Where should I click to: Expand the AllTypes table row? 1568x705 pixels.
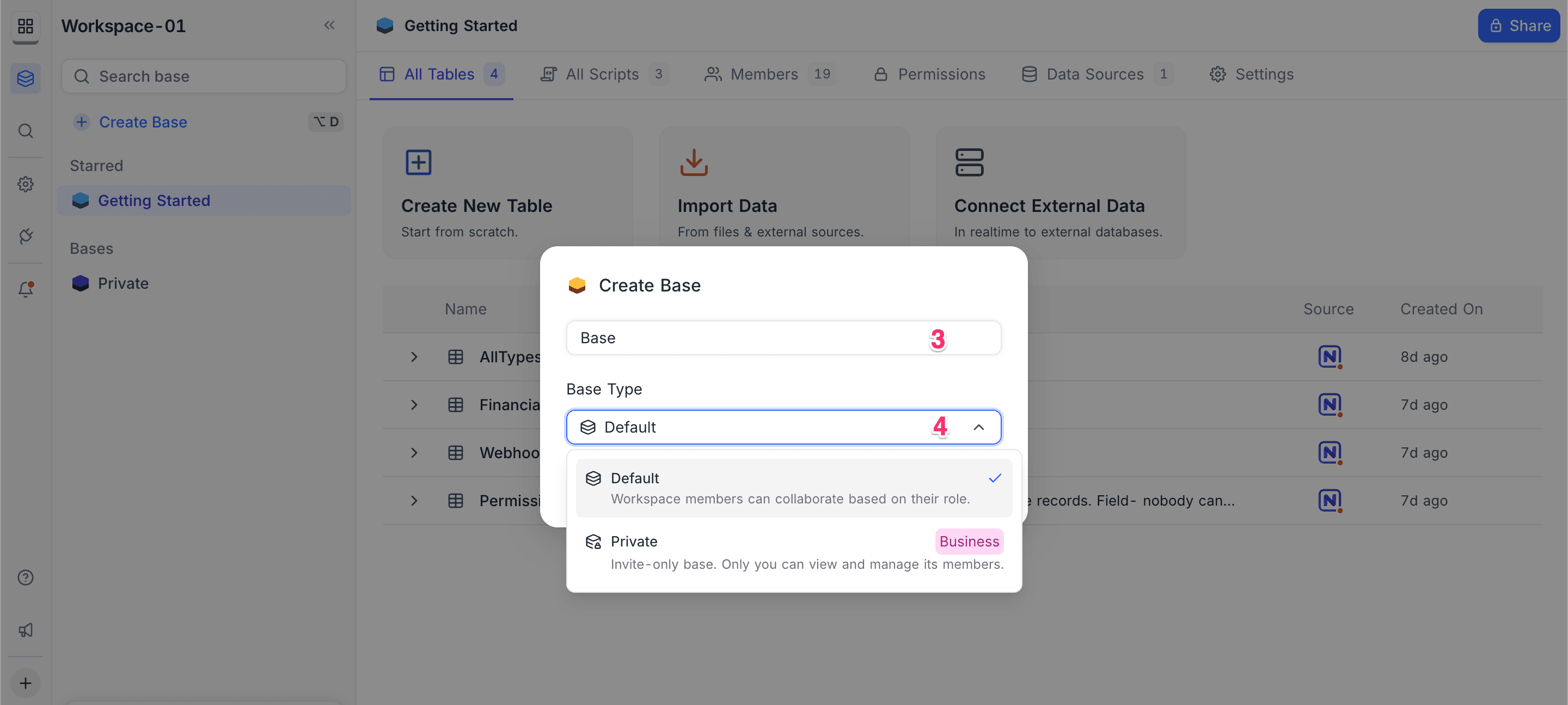tap(414, 357)
